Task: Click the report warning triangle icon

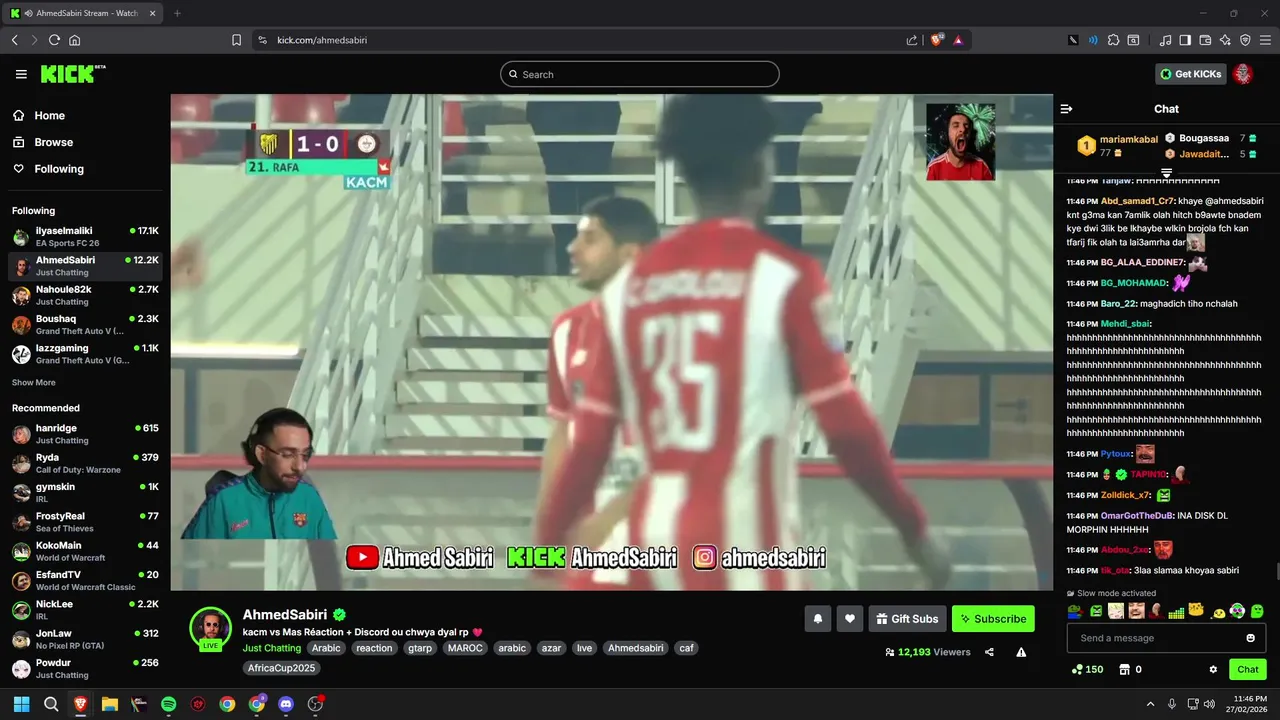Action: [1021, 652]
